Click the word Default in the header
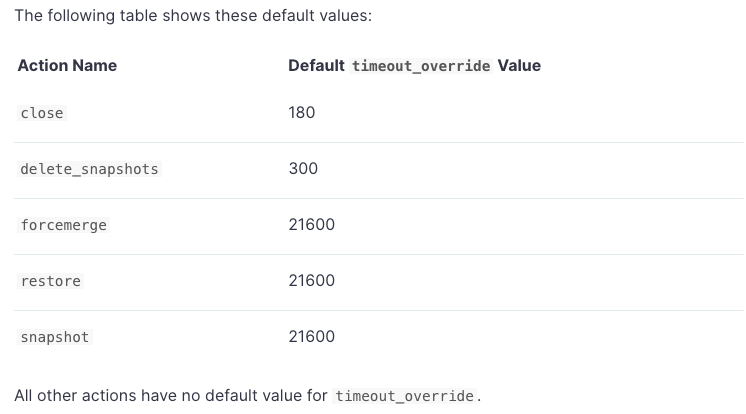Viewport: 746px width, 414px height. click(316, 65)
